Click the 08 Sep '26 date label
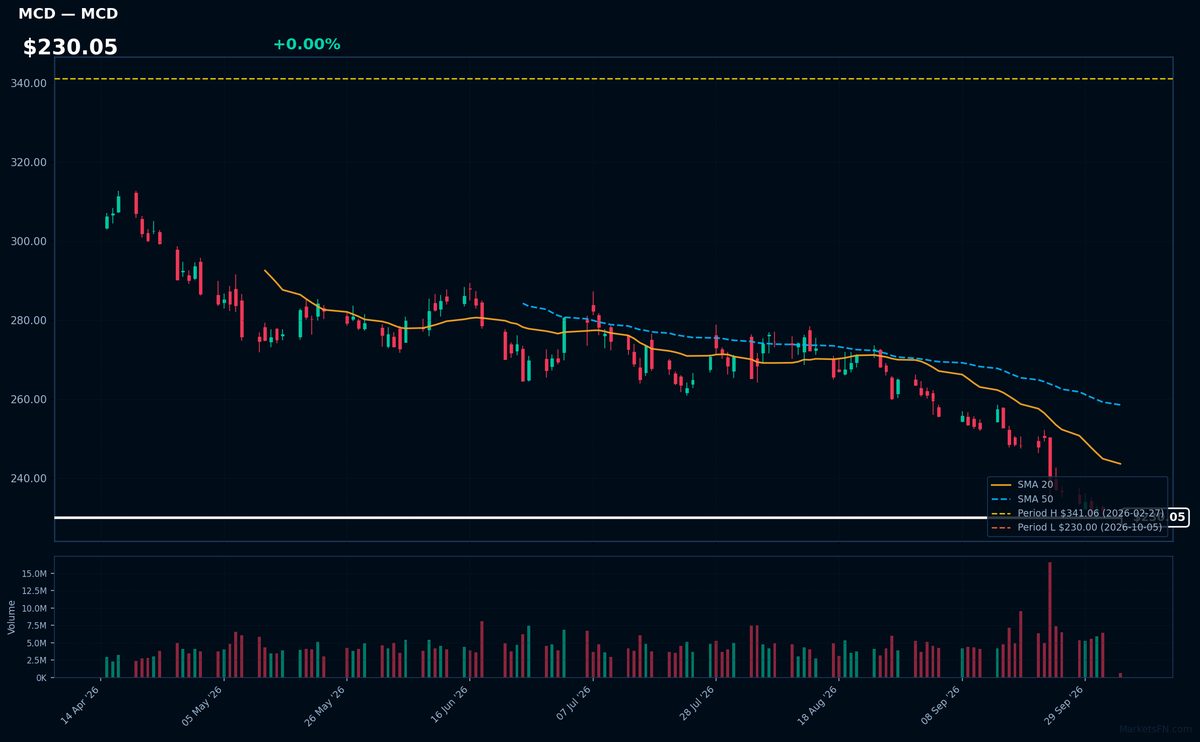The height and width of the screenshot is (742, 1200). (942, 706)
